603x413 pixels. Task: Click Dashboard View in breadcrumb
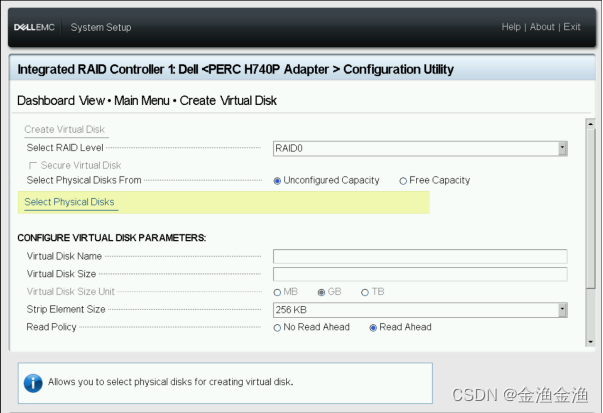(x=61, y=101)
